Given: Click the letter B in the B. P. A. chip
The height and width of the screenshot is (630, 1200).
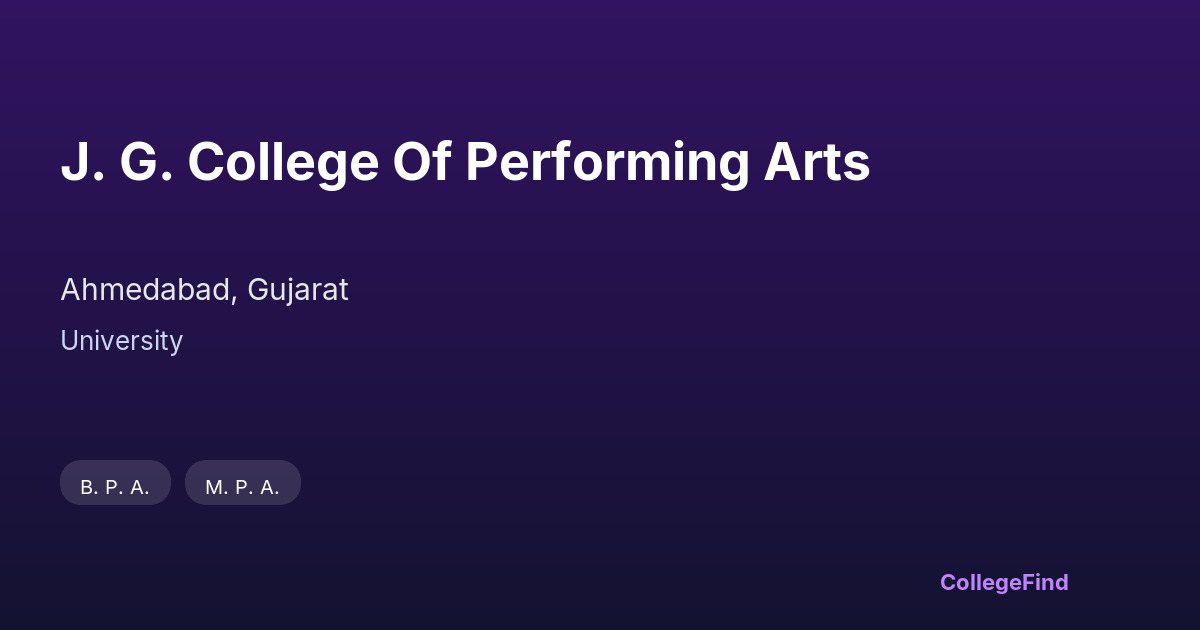Looking at the screenshot, I should [x=88, y=487].
